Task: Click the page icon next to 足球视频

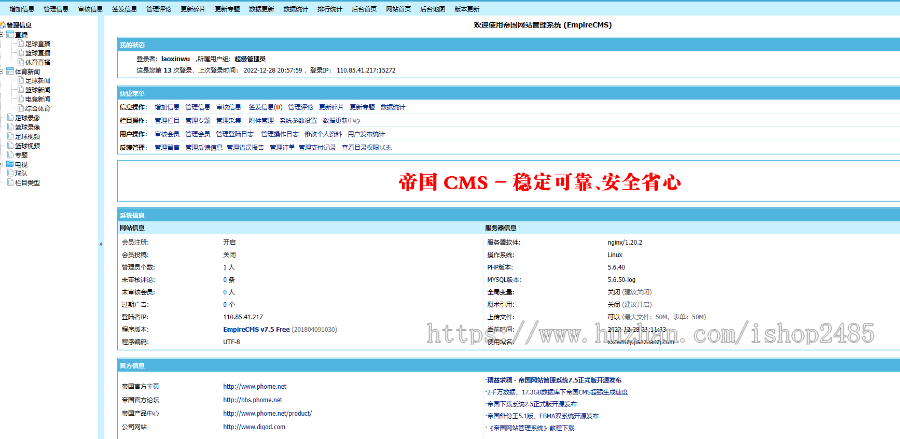Action: [x=10, y=137]
